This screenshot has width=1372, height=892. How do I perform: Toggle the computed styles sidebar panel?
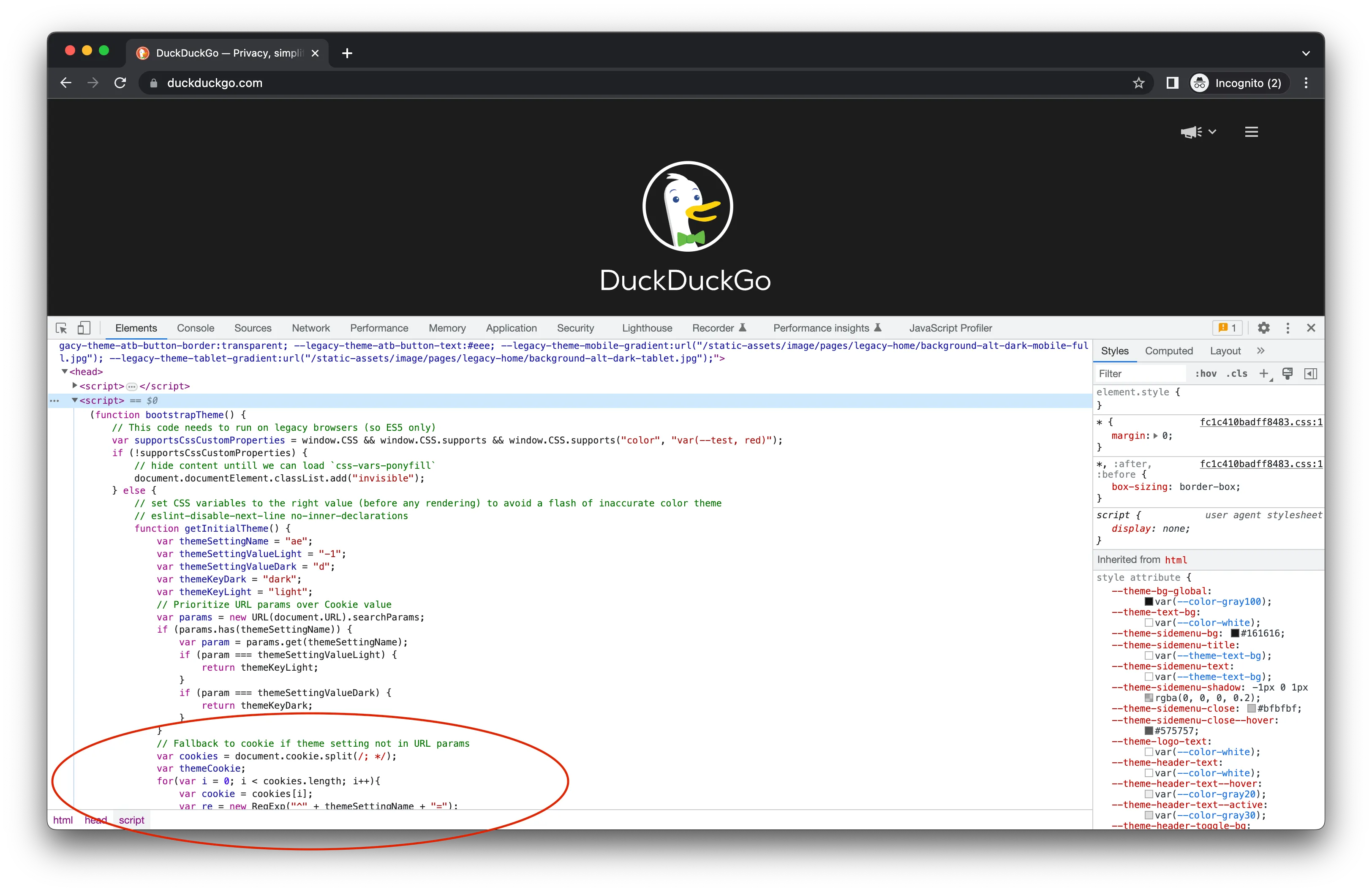pos(1311,373)
